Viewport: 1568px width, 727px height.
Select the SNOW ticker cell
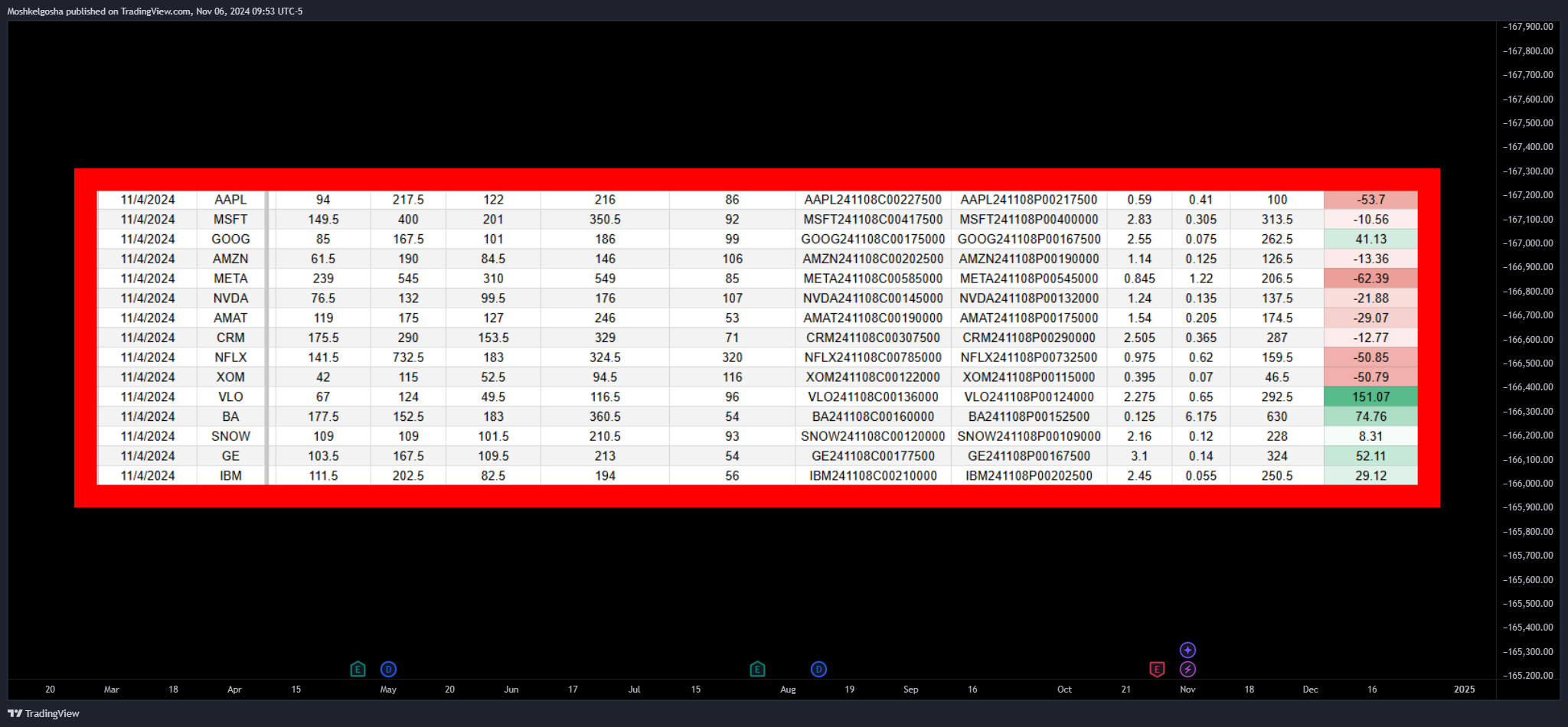click(230, 436)
